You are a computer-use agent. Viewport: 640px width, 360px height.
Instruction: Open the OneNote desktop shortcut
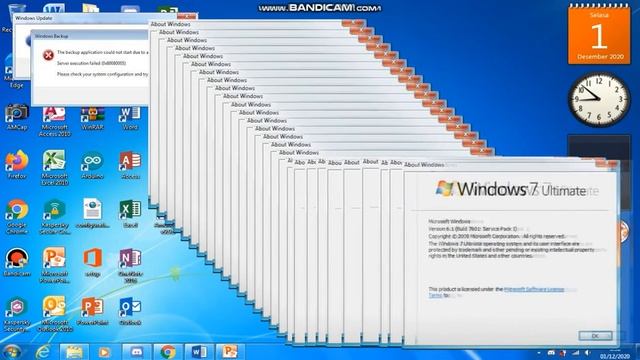[130, 265]
